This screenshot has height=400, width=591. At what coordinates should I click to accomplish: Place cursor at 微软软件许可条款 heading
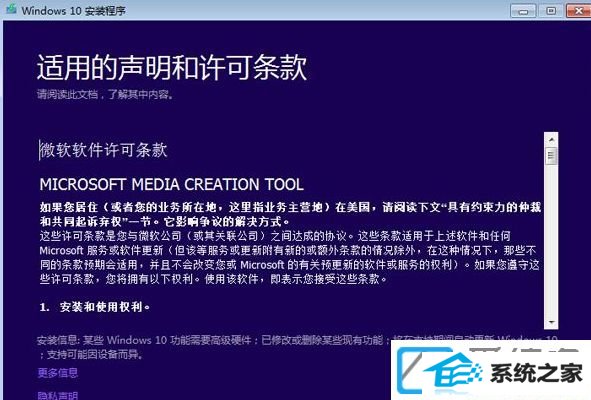[x=103, y=150]
